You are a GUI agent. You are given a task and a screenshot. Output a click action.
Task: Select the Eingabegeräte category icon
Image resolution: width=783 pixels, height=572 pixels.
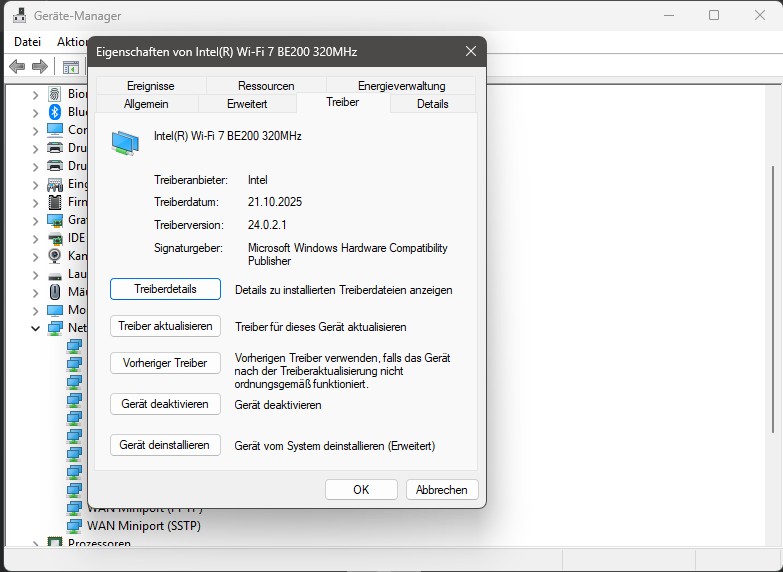[55, 184]
